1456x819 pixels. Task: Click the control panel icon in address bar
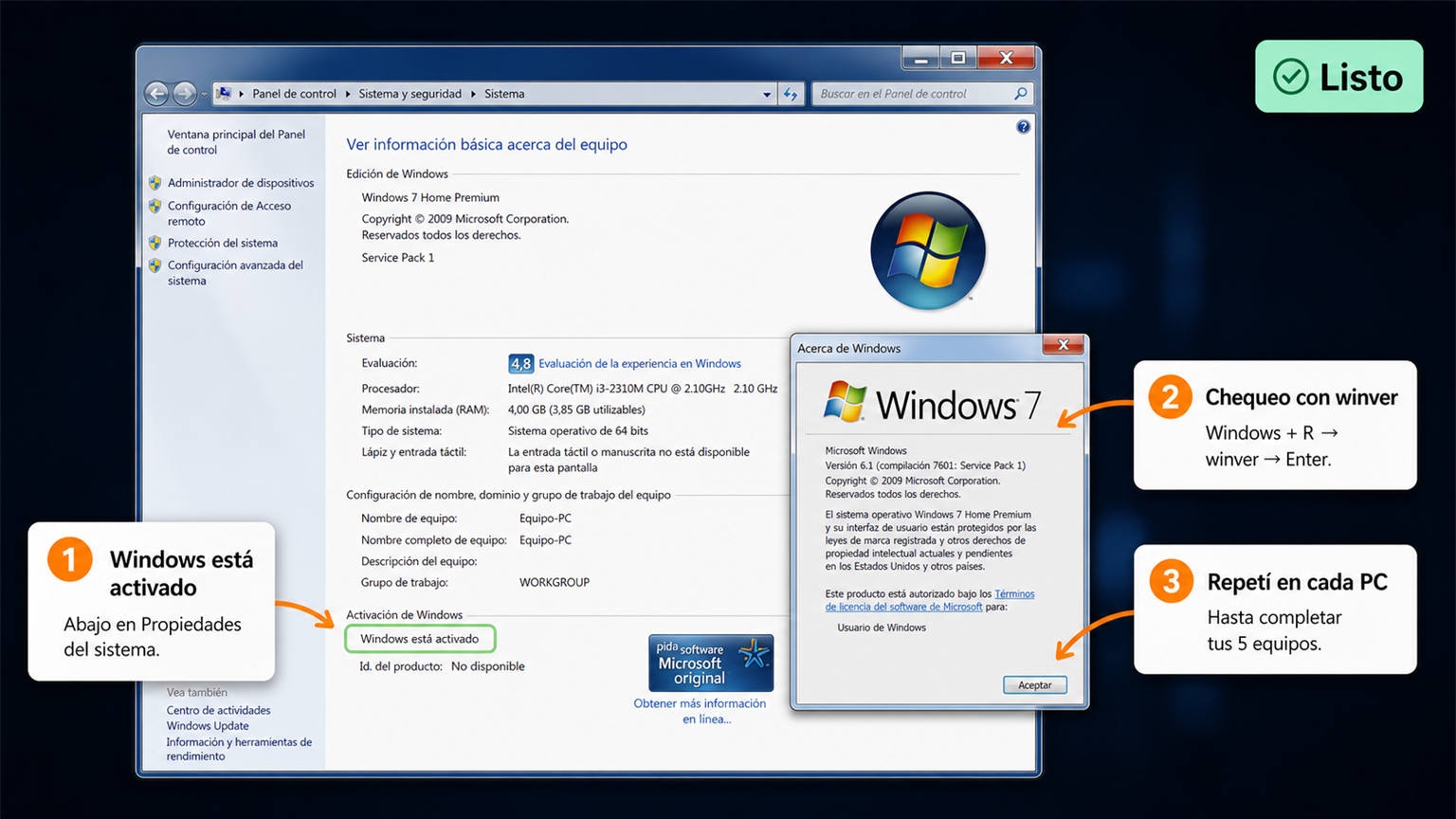coord(224,93)
